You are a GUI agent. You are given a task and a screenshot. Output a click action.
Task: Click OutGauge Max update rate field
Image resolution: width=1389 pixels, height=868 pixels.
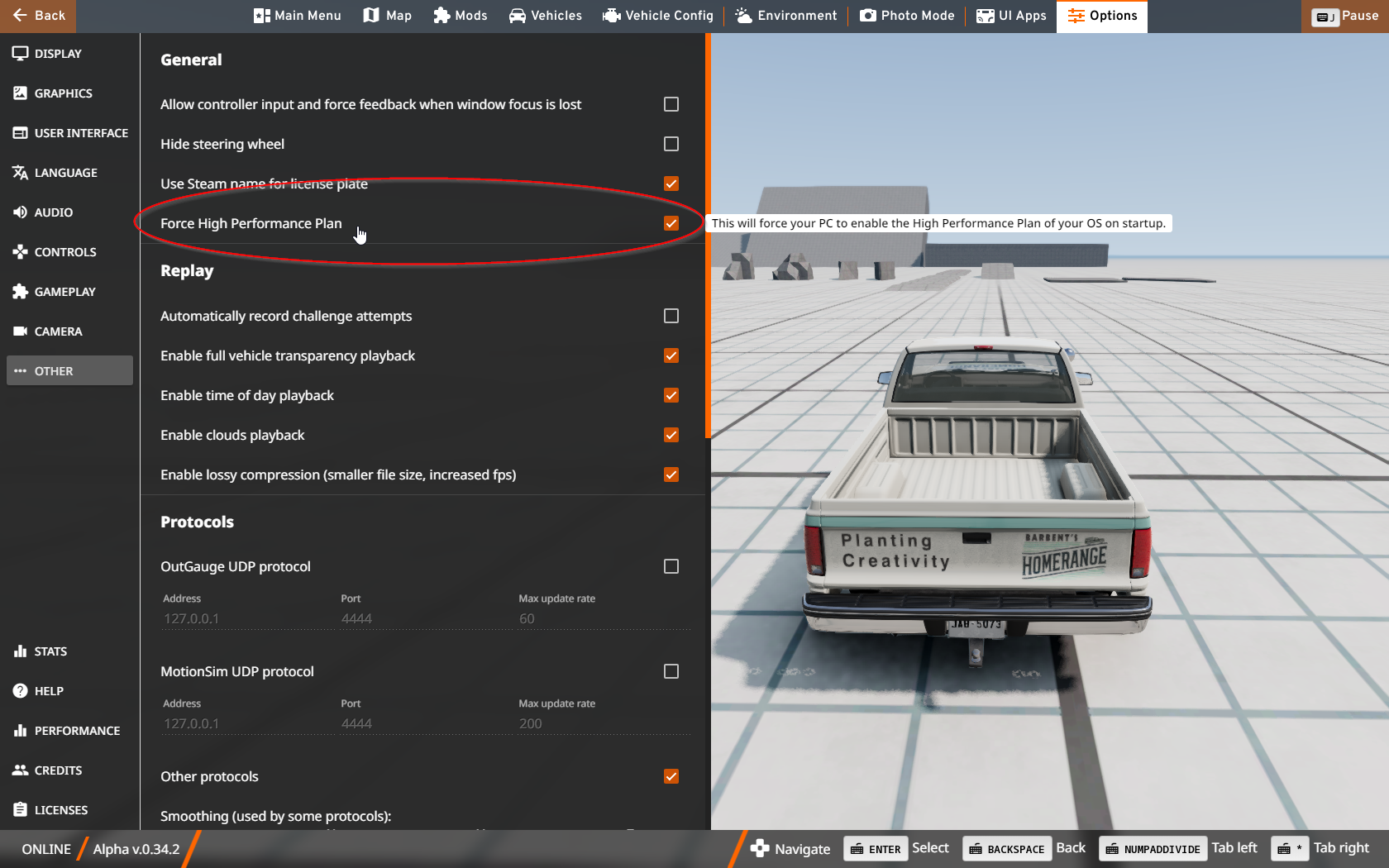tap(604, 618)
